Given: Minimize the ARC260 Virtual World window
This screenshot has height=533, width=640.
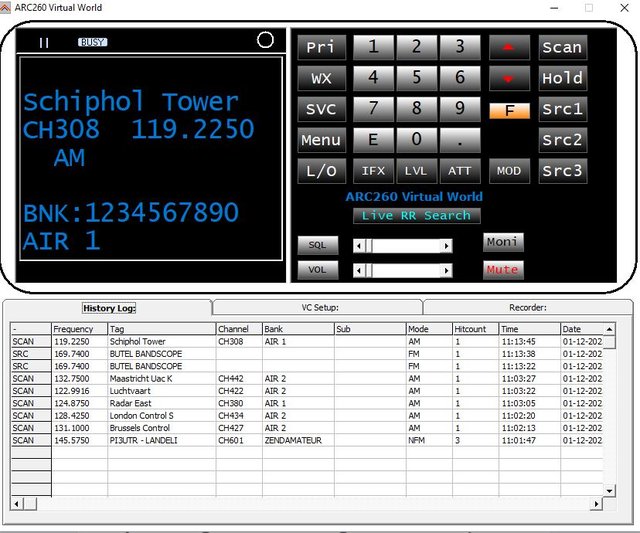Looking at the screenshot, I should [554, 8].
